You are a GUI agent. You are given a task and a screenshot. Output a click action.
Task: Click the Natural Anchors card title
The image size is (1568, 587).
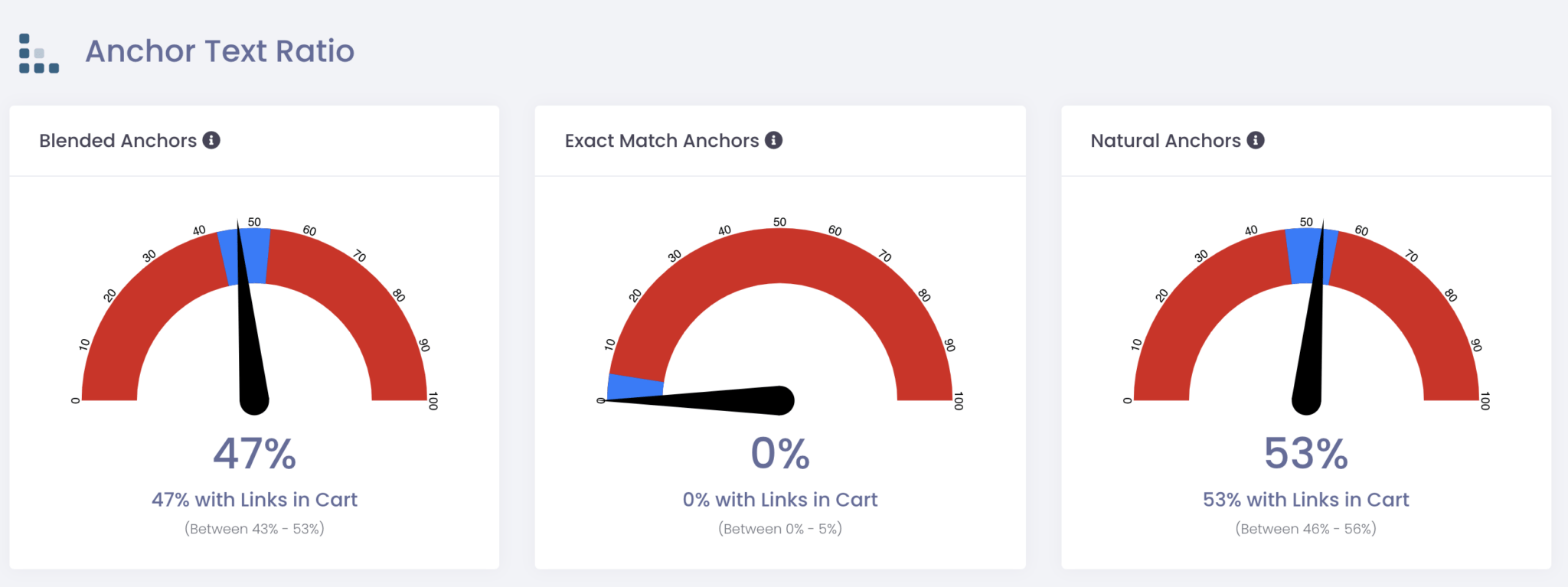1165,141
